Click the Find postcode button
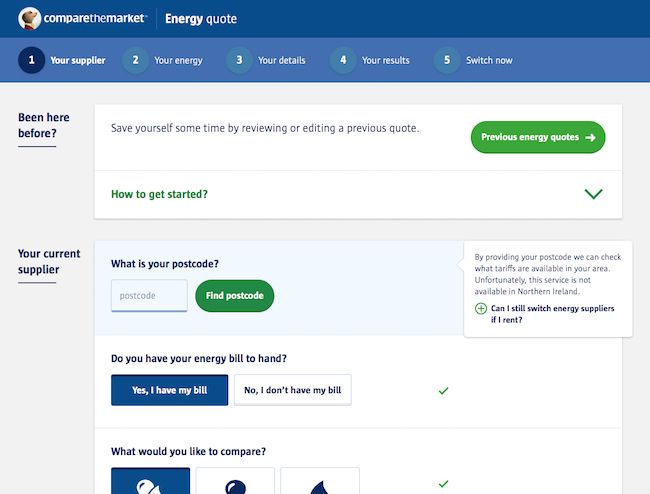 [235, 296]
